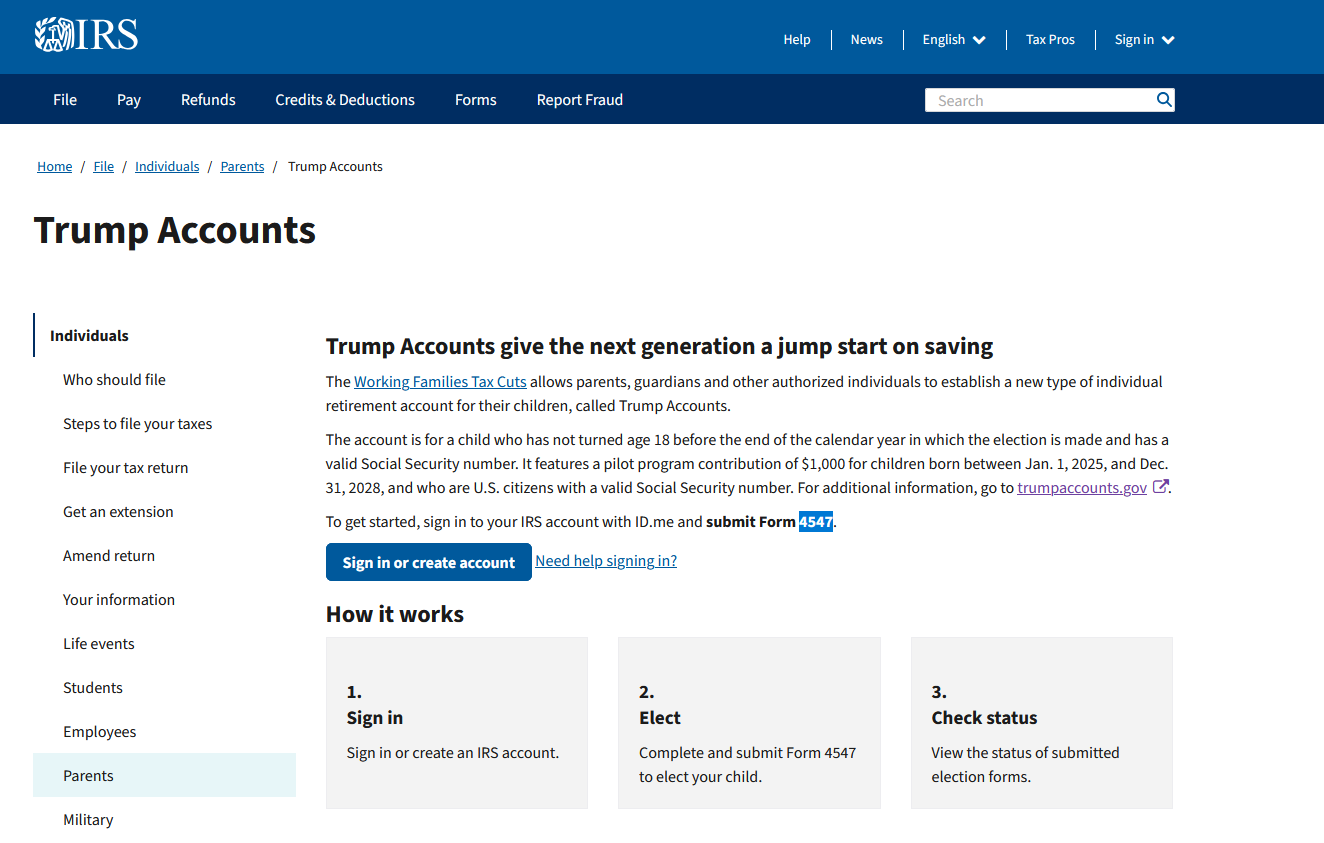Go to File breadcrumb
Image resolution: width=1324 pixels, height=843 pixels.
(104, 167)
